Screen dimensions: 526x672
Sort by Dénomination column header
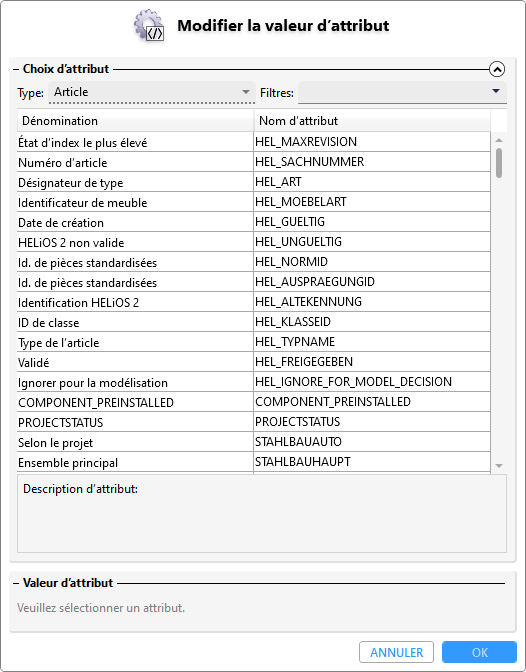[135, 121]
